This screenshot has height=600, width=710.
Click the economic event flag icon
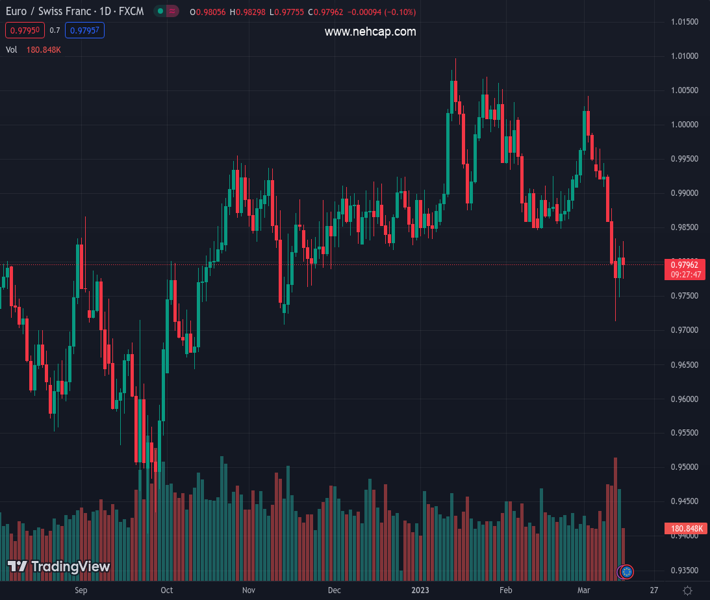pos(626,571)
